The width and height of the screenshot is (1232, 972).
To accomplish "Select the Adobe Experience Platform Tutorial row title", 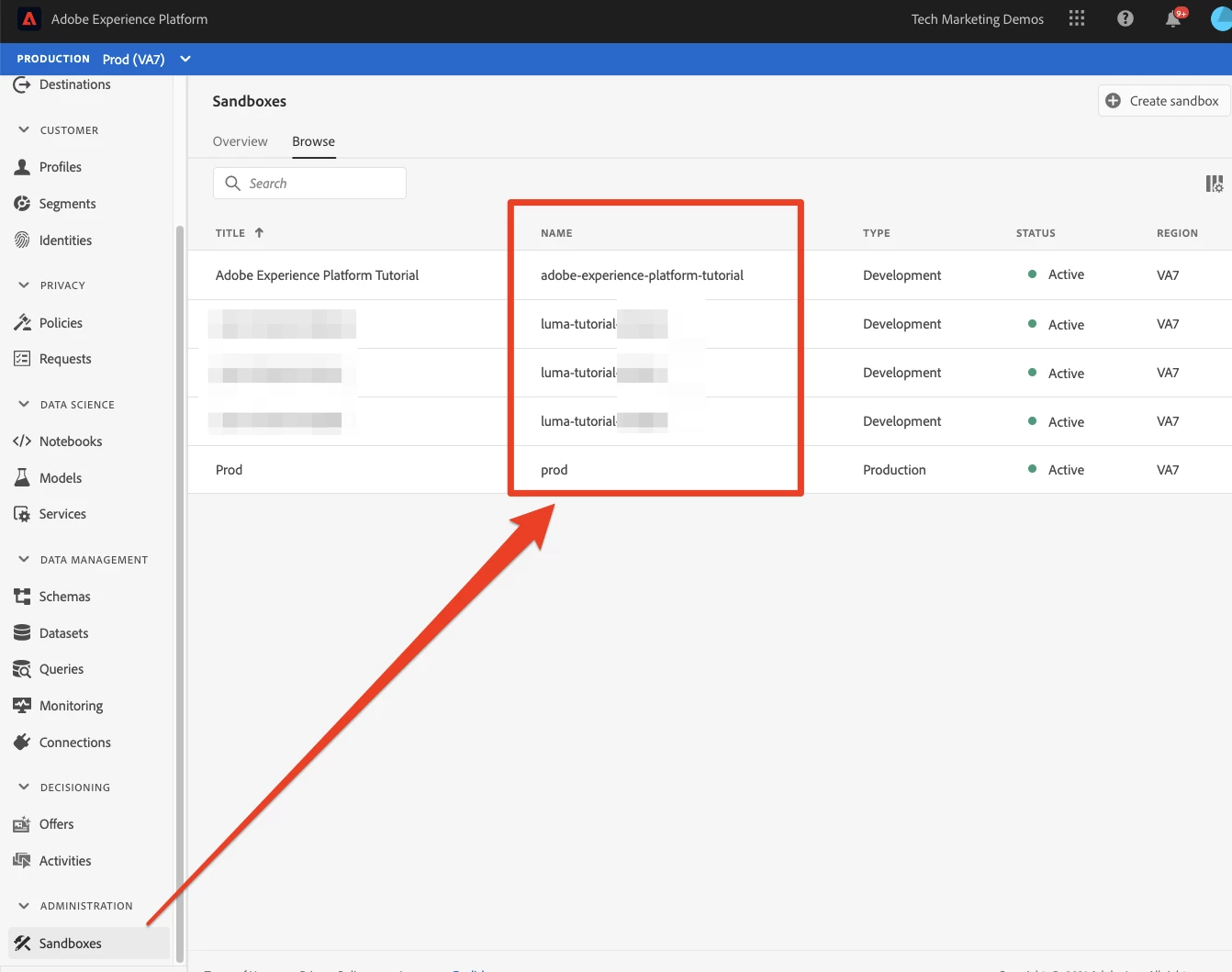I will point(317,275).
